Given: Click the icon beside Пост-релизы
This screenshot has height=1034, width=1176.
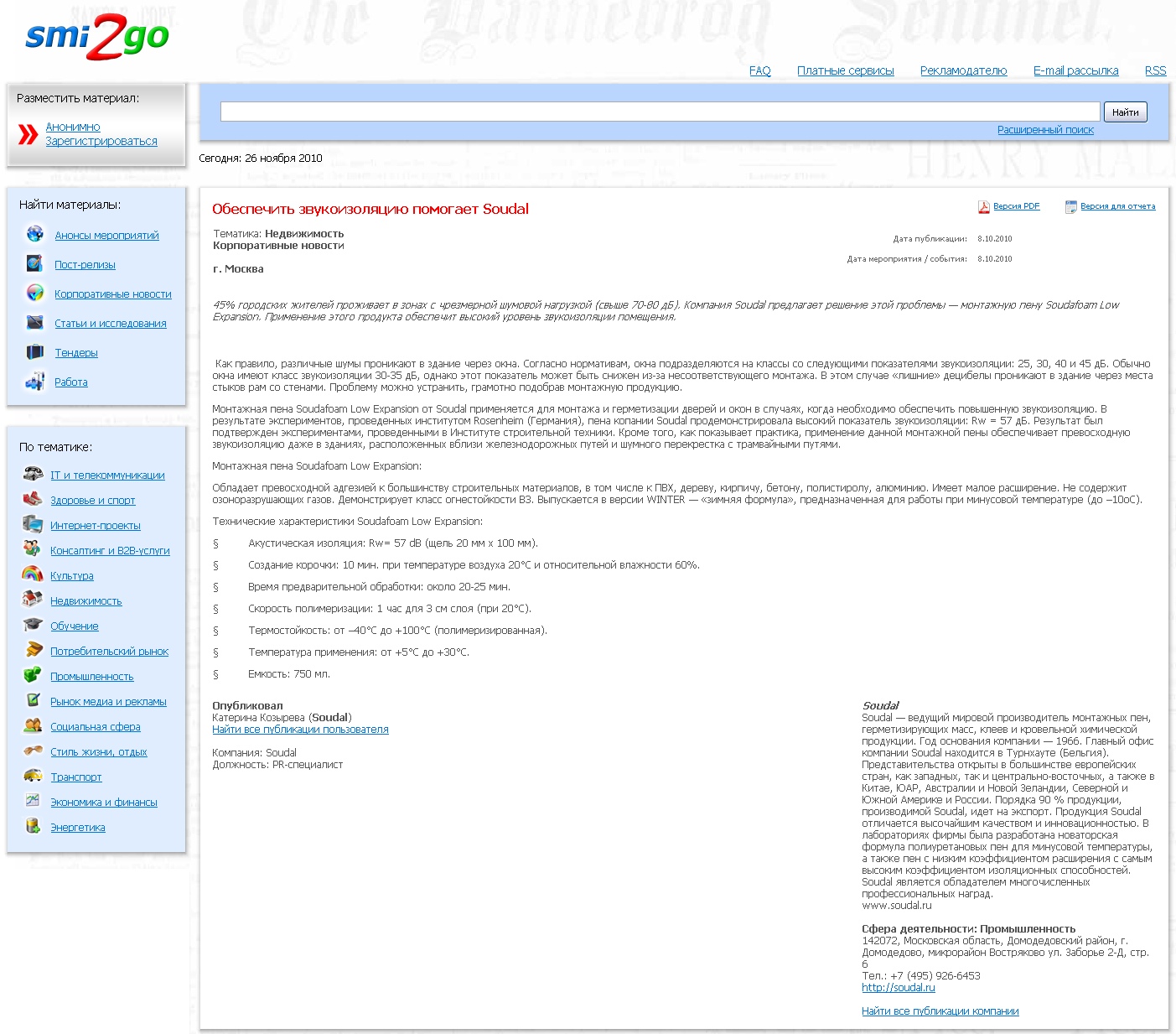Looking at the screenshot, I should pyautogui.click(x=35, y=263).
